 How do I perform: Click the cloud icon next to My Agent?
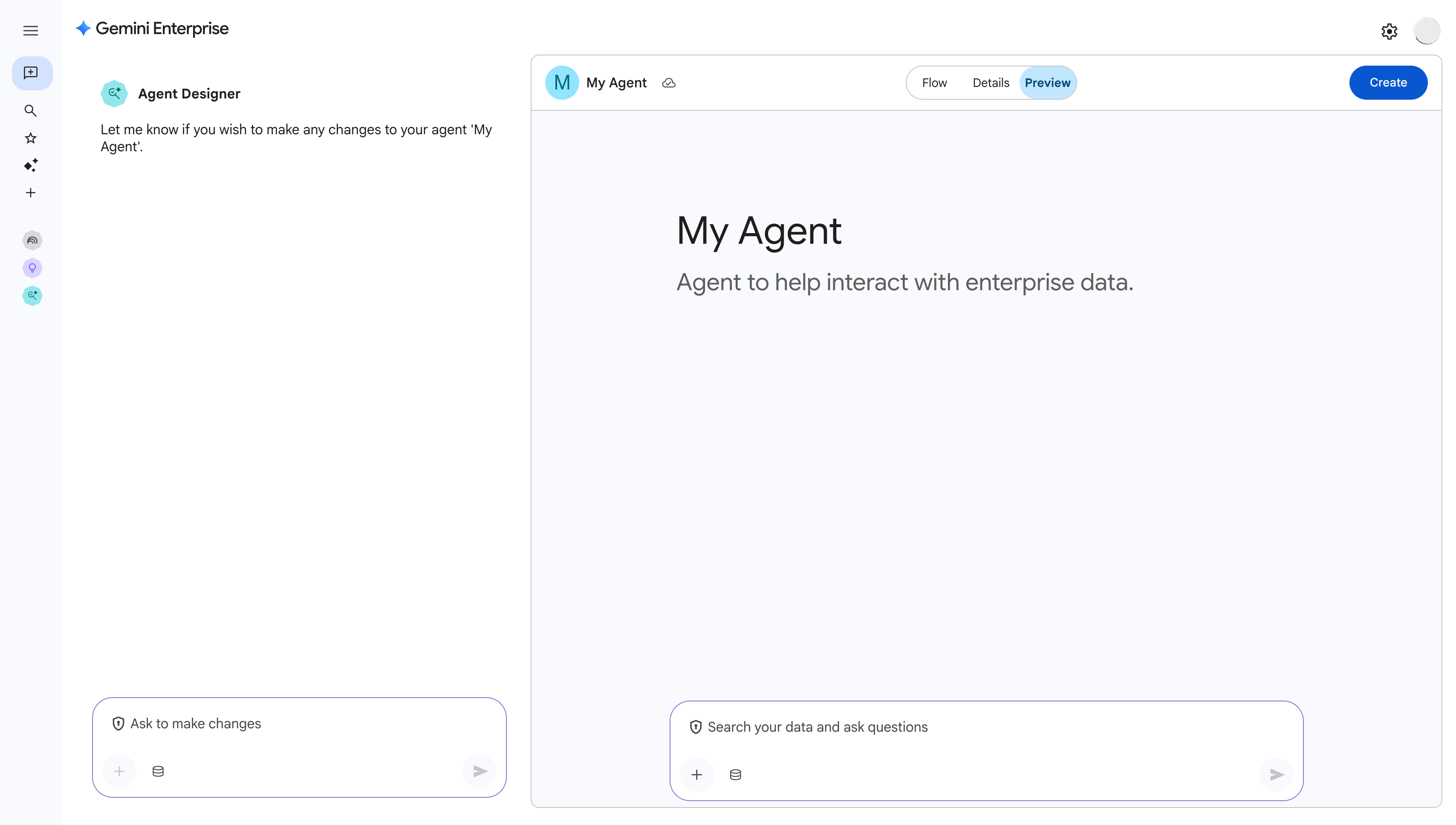(669, 83)
